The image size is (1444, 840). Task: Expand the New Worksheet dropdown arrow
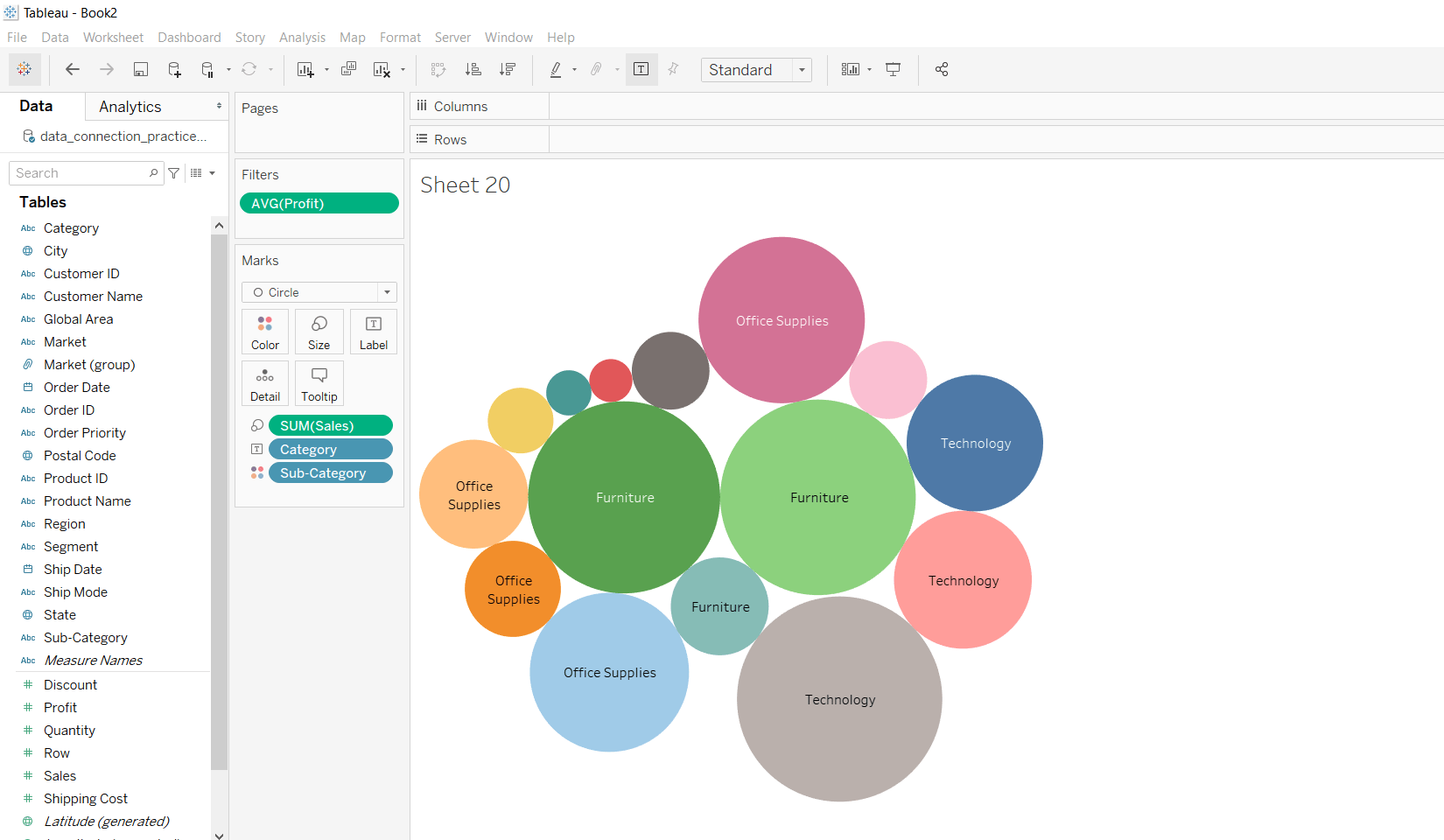(326, 70)
